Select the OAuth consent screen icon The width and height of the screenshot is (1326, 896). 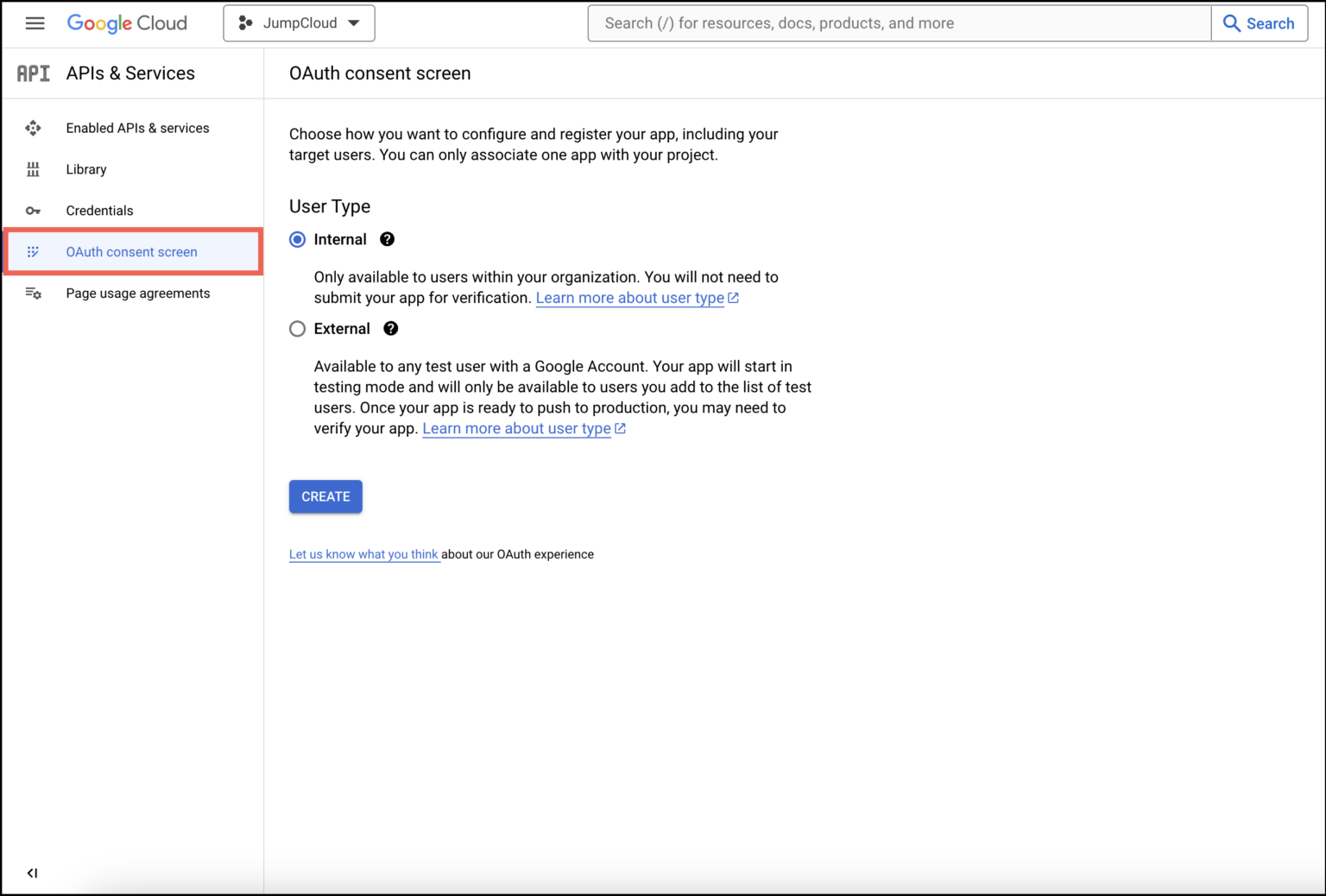(33, 251)
